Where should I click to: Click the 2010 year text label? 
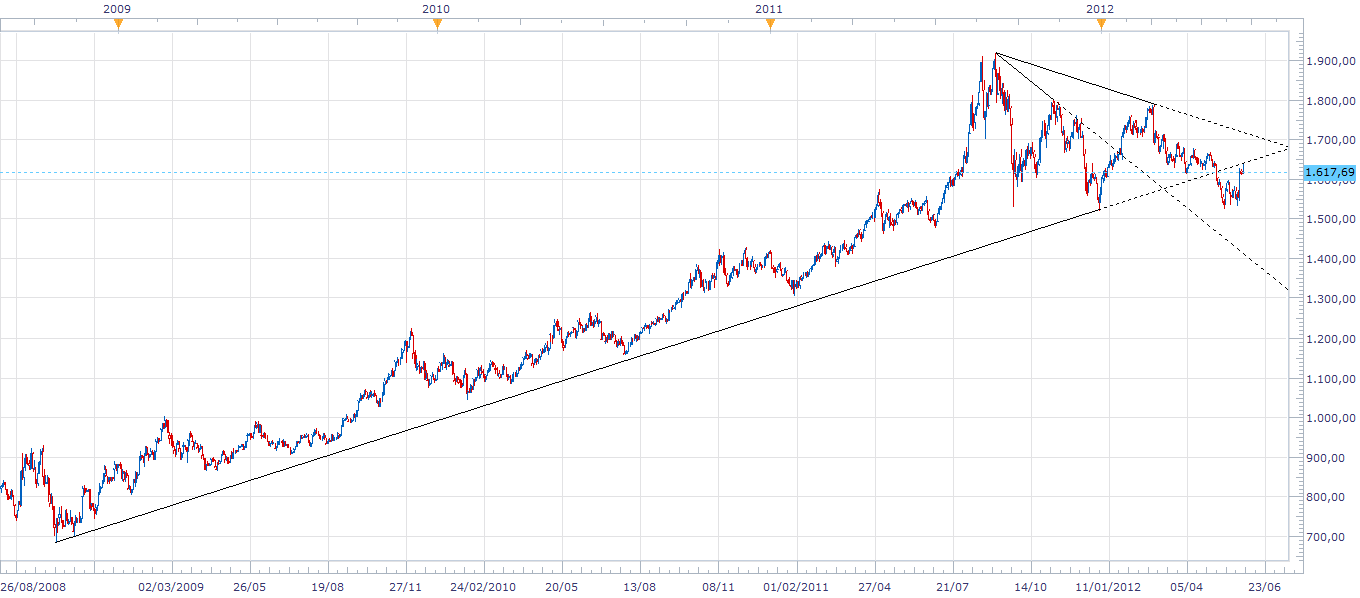pyautogui.click(x=436, y=8)
